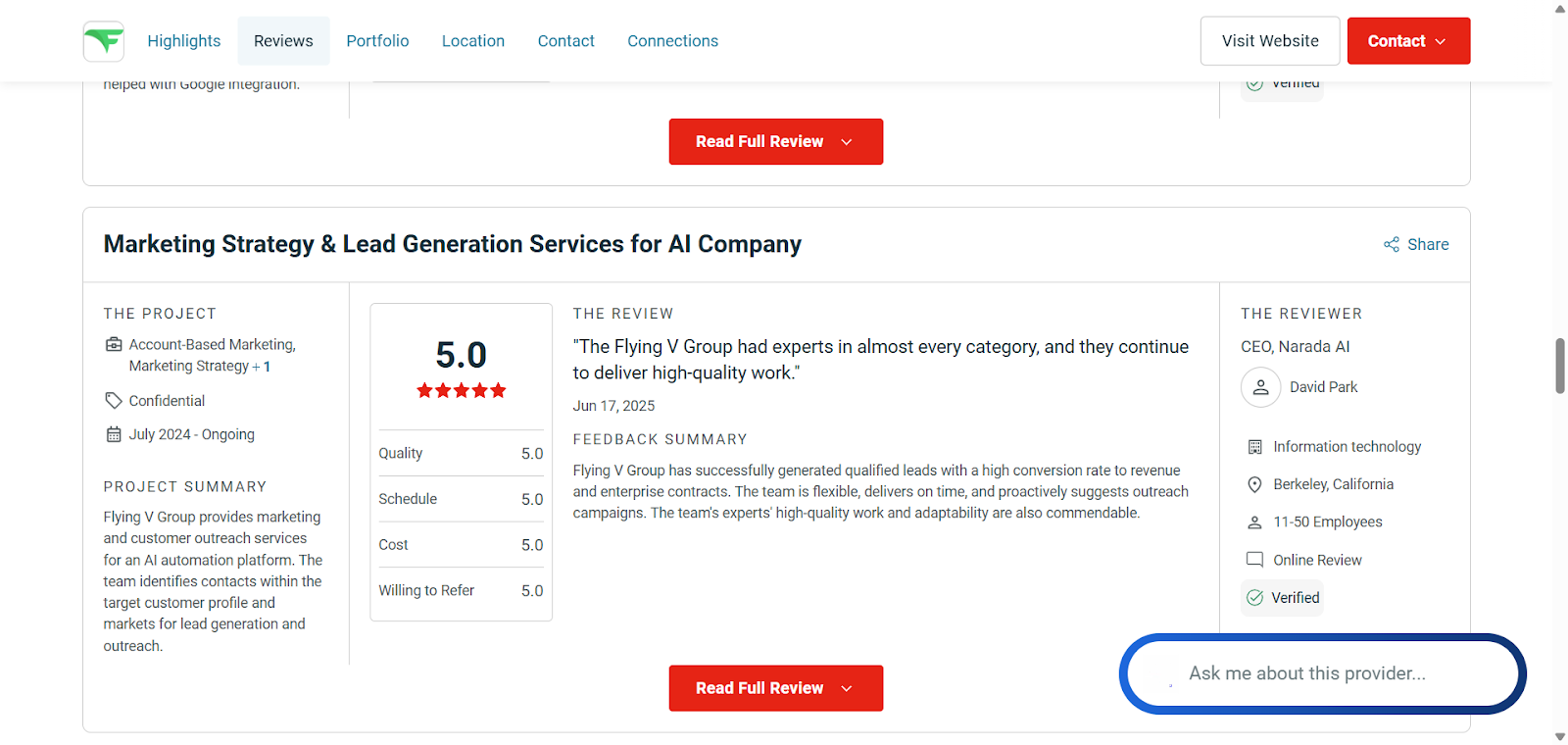Open the Portfolio tab
This screenshot has width=1568, height=745.
377,41
